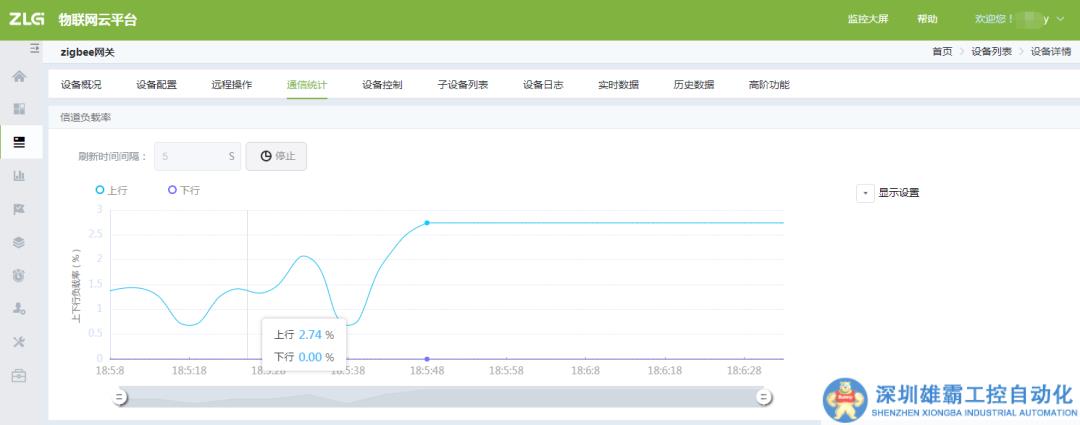This screenshot has width=1080, height=425.
Task: Switch to the 实时数据 tab
Action: point(618,85)
